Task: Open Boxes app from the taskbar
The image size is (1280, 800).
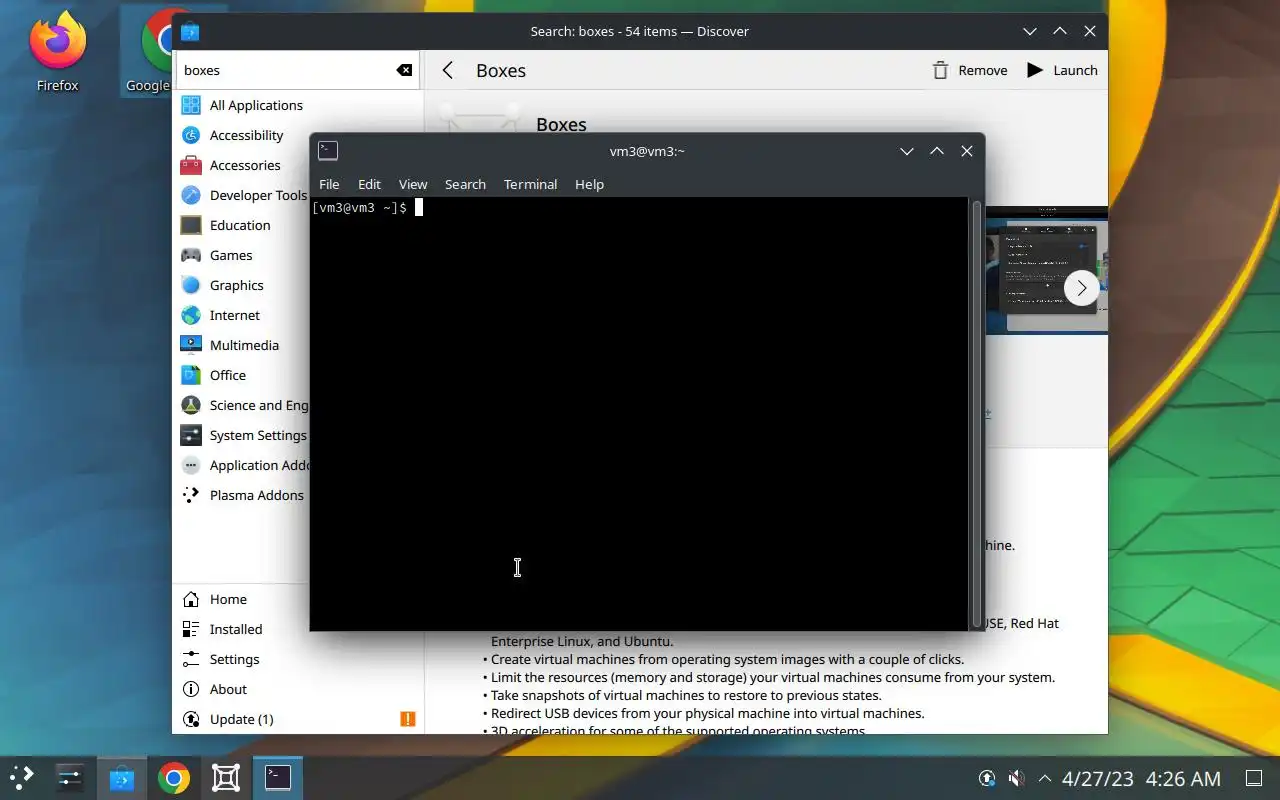Action: (226, 777)
